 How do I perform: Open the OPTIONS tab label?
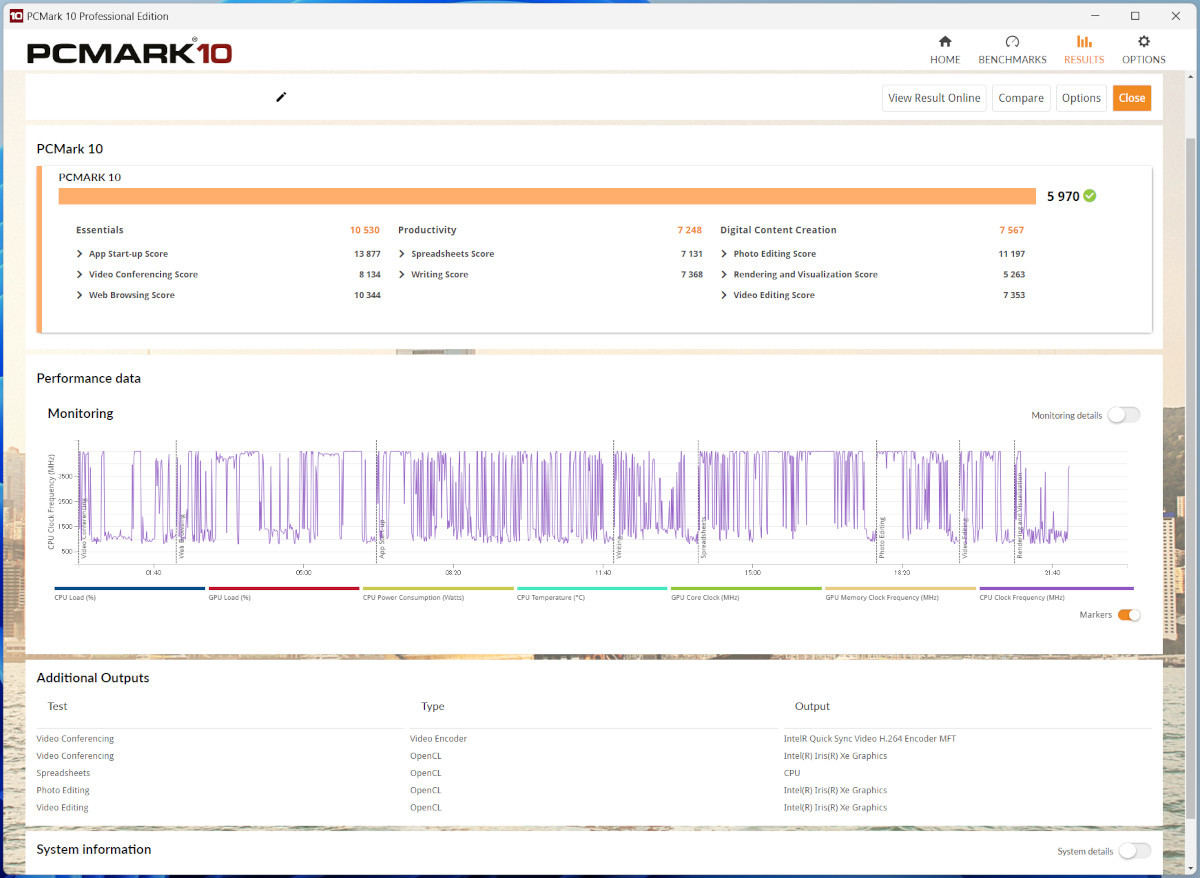pyautogui.click(x=1144, y=60)
